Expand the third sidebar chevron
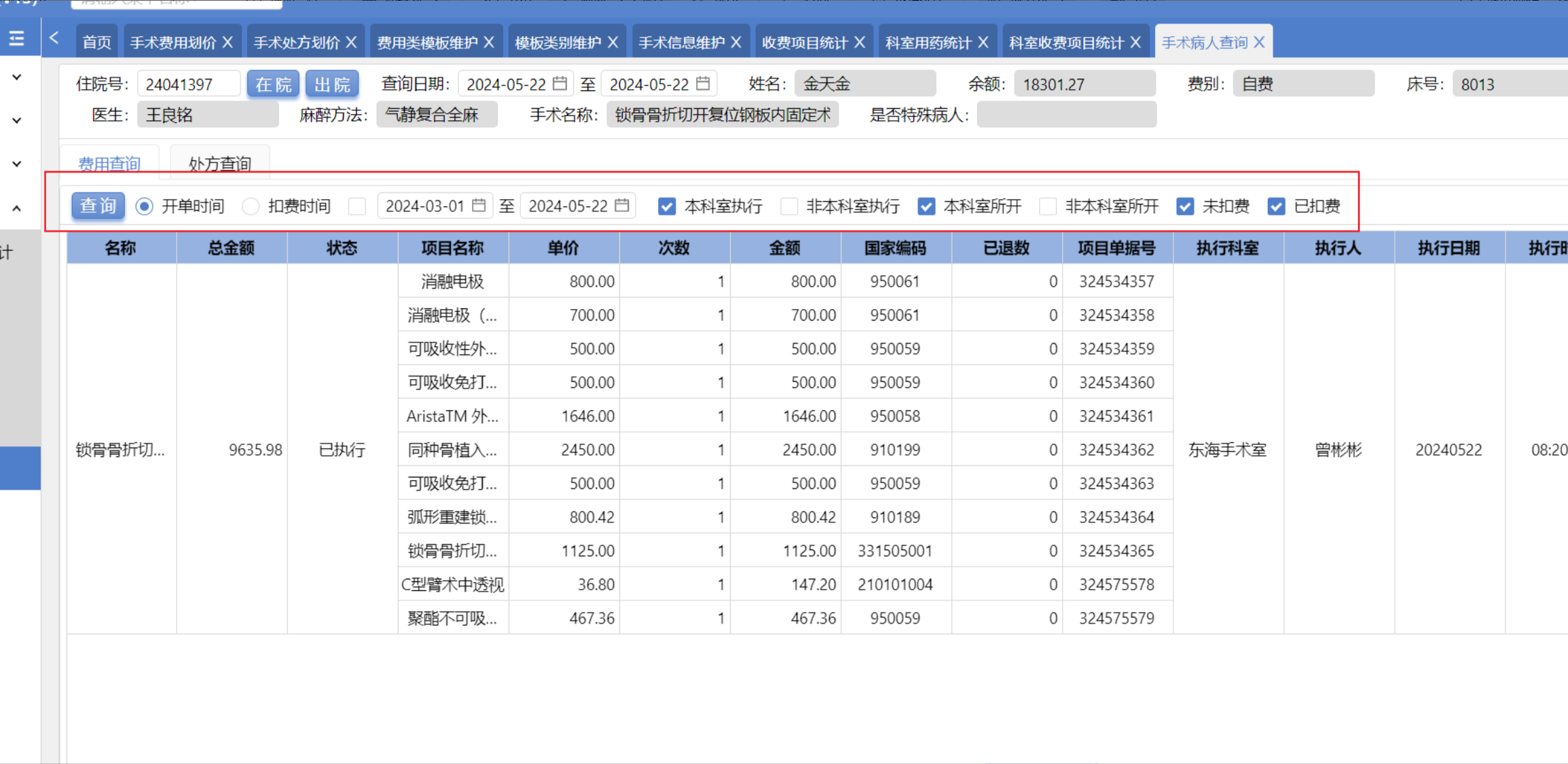The height and width of the screenshot is (764, 1568). point(17,164)
